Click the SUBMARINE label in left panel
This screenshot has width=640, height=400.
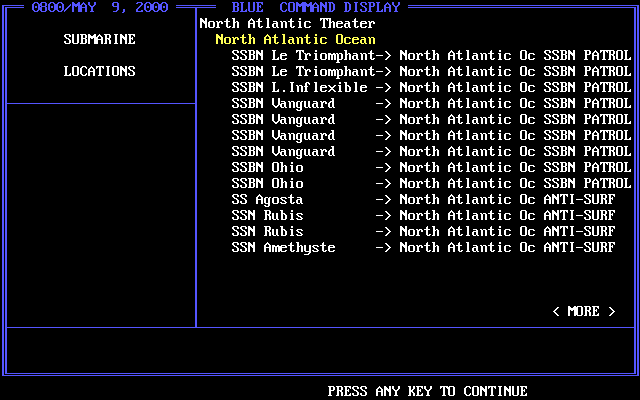click(x=99, y=39)
